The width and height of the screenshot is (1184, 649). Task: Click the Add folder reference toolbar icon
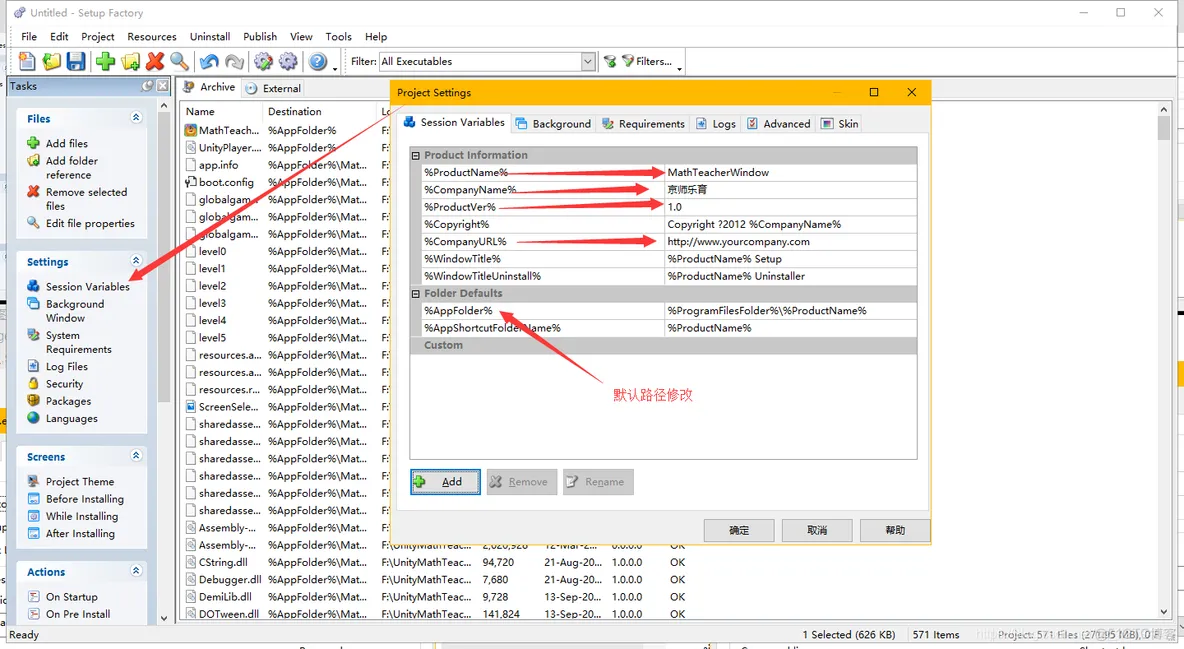pyautogui.click(x=130, y=61)
